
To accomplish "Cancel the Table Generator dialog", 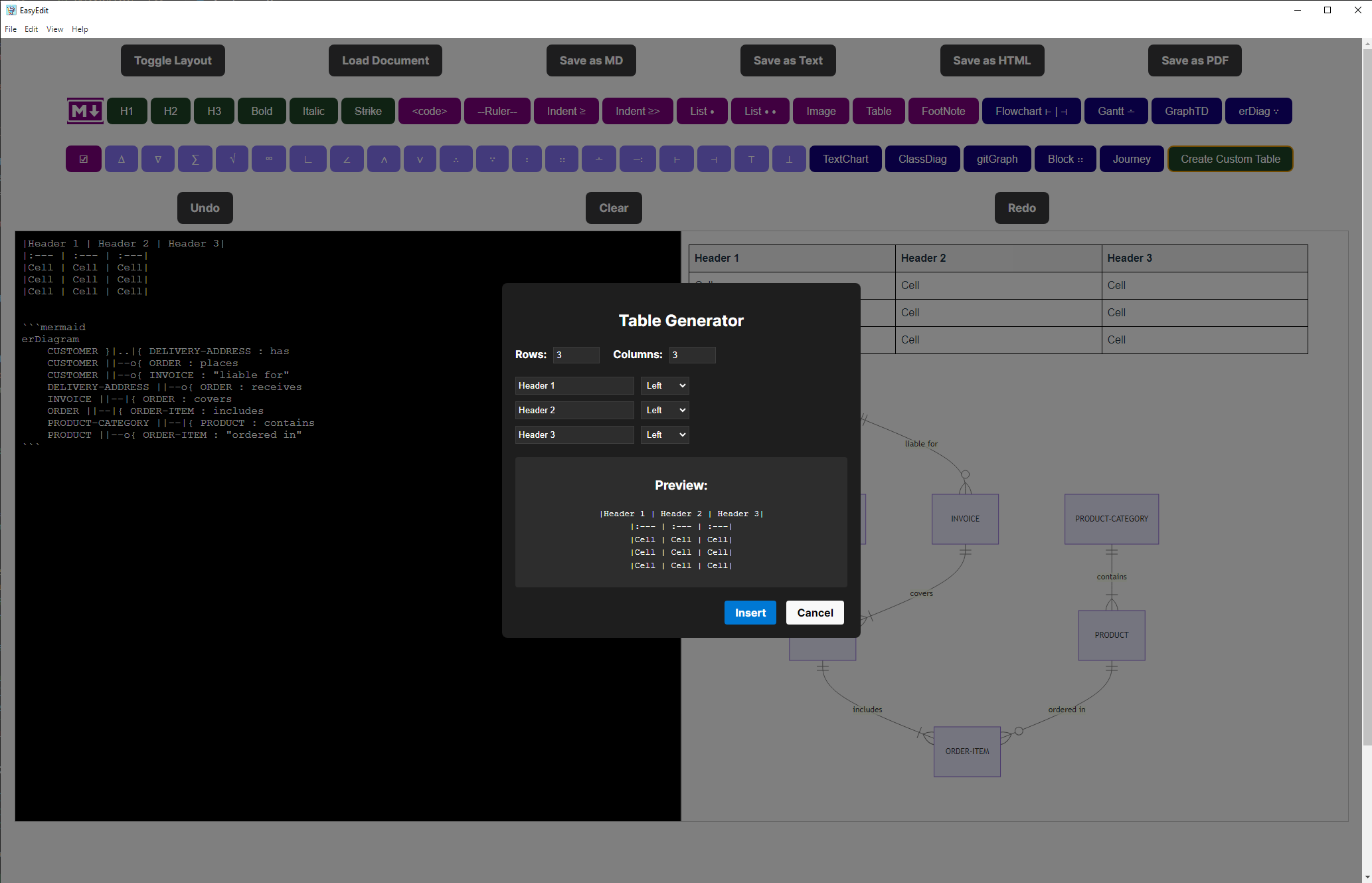I will point(815,613).
